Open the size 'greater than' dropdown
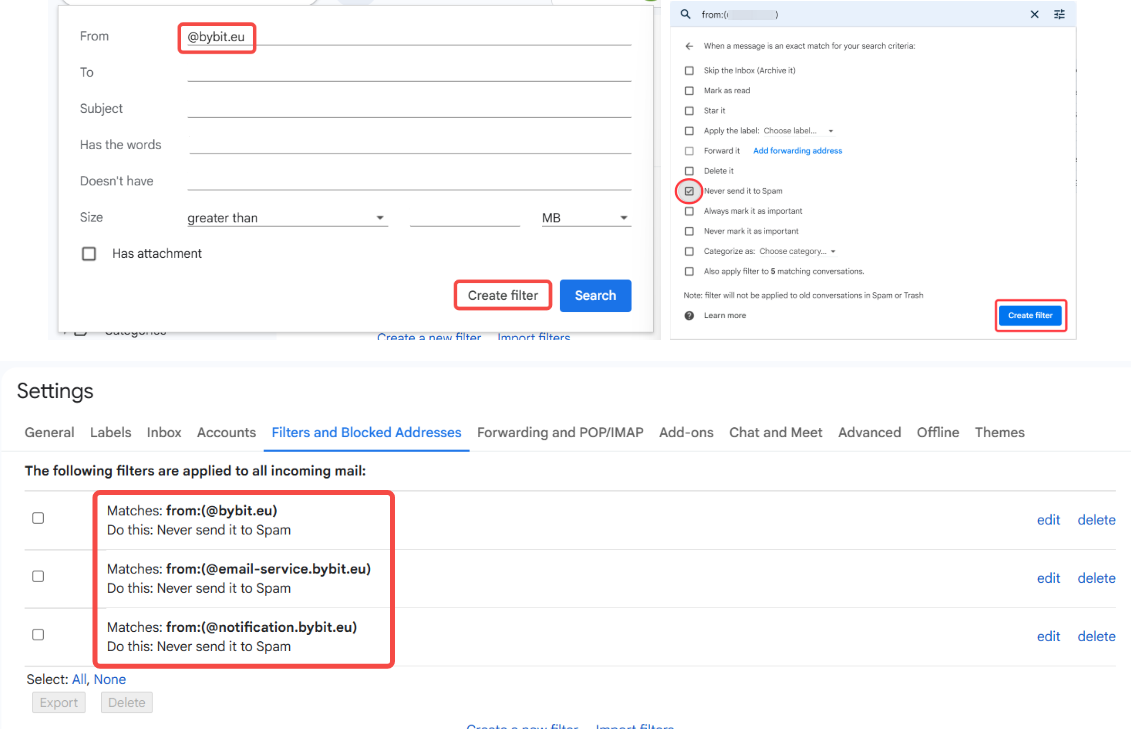Viewport: 1138px width, 729px height. (x=286, y=218)
